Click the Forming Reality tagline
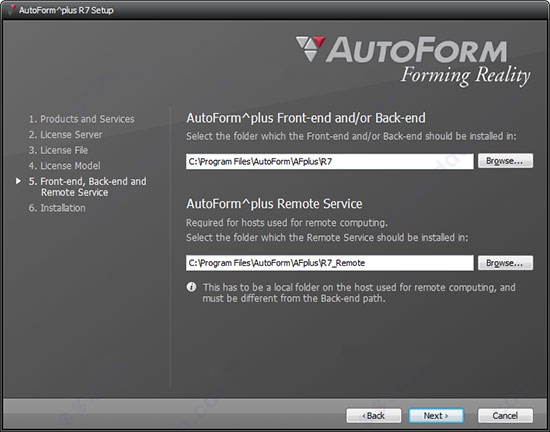This screenshot has width=550, height=432. (x=465, y=76)
